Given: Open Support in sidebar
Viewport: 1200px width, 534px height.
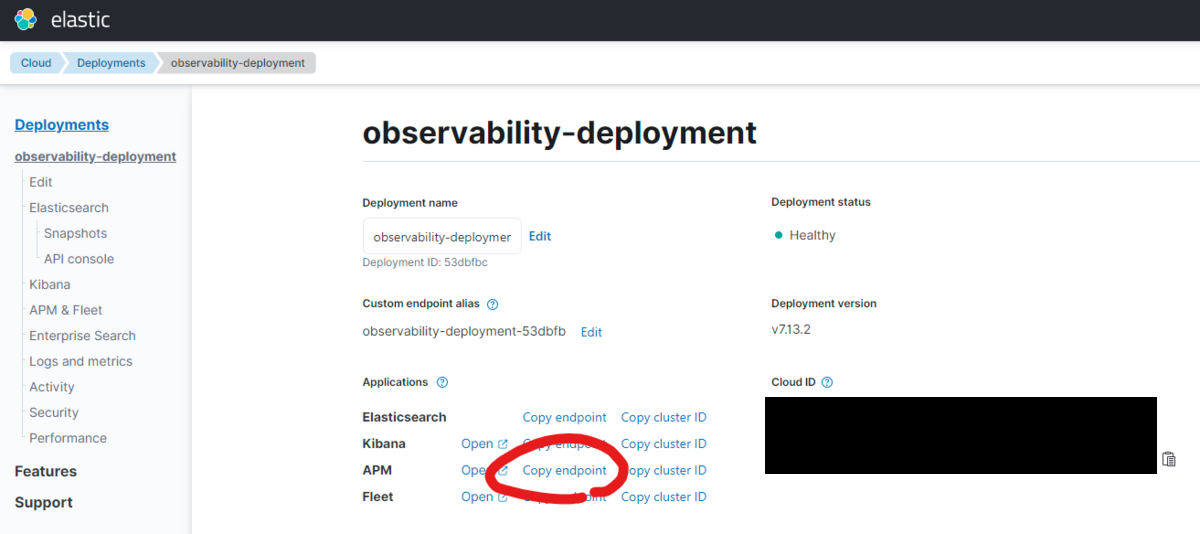Looking at the screenshot, I should click(x=44, y=503).
